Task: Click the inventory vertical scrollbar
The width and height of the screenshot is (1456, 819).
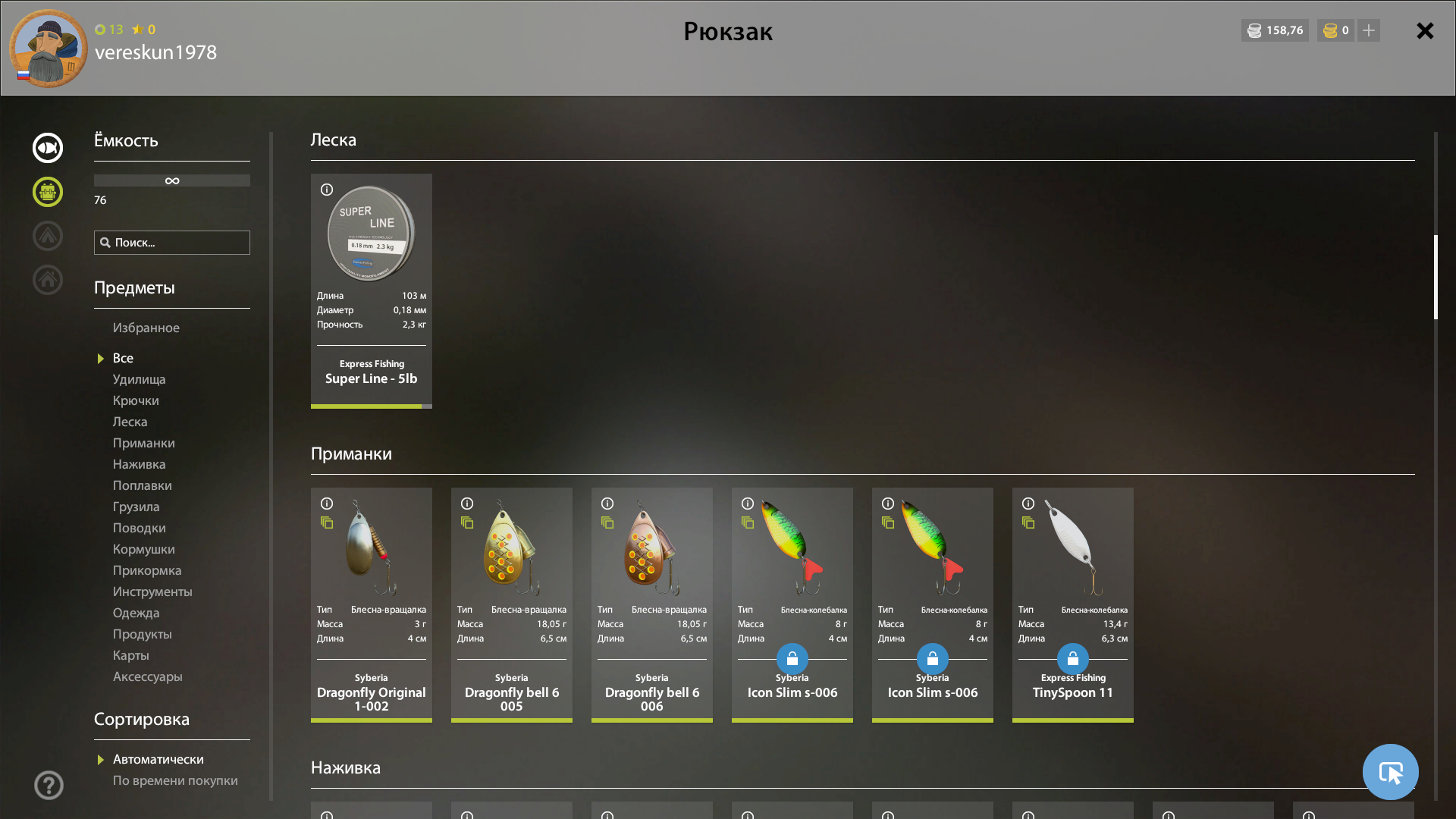Action: pyautogui.click(x=1436, y=277)
